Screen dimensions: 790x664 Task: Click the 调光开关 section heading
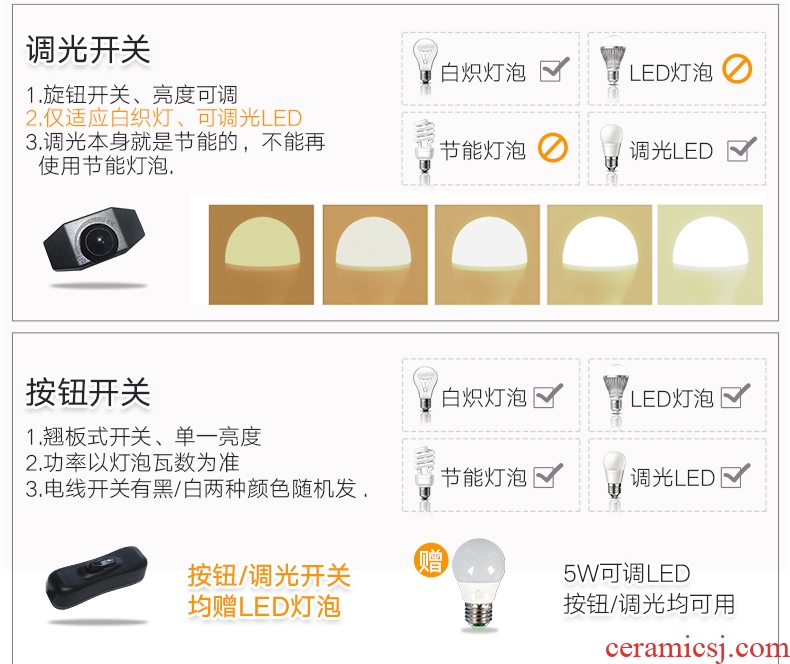[x=88, y=49]
